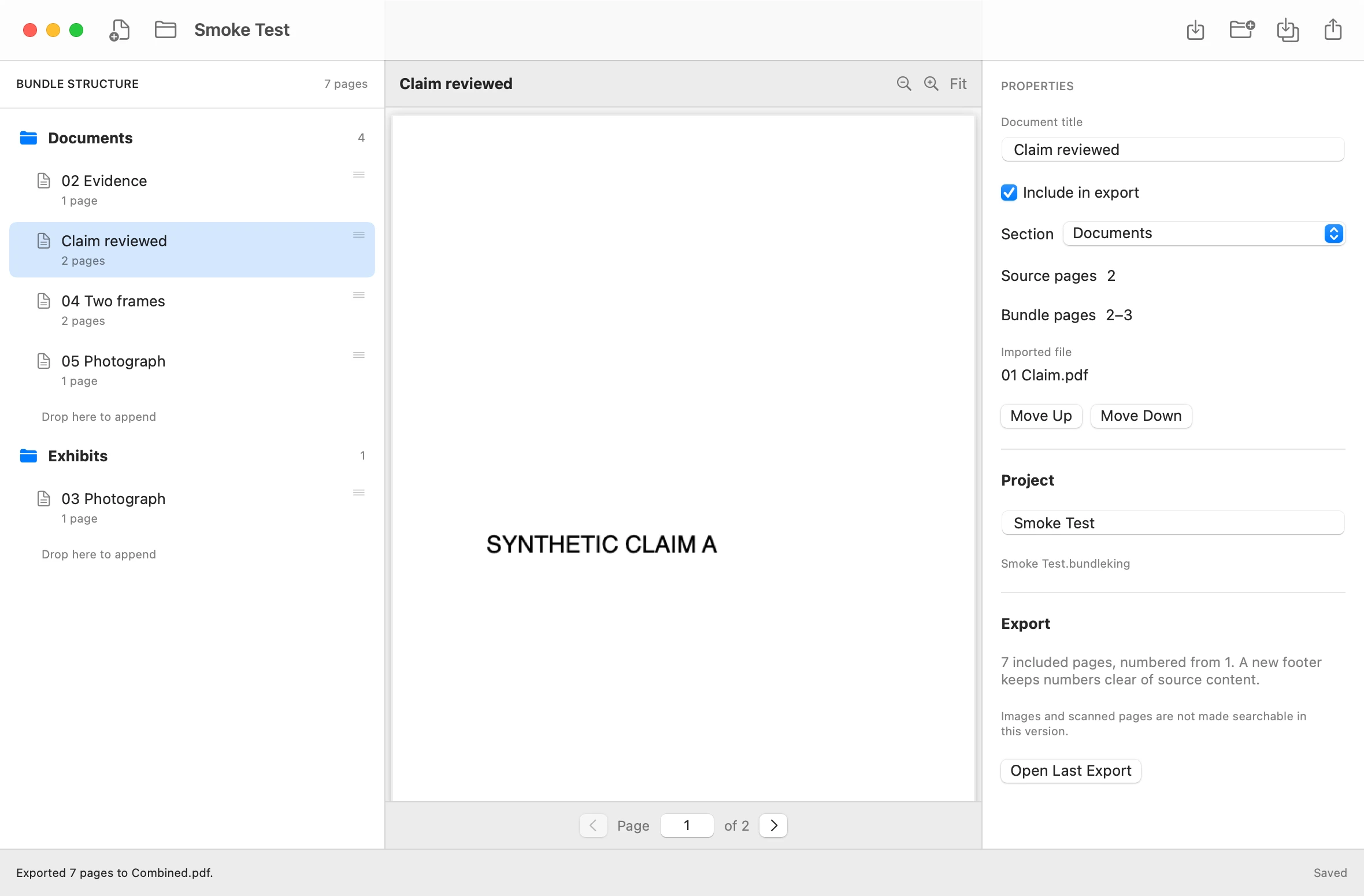
Task: Click the new document toolbar icon
Action: point(120,29)
